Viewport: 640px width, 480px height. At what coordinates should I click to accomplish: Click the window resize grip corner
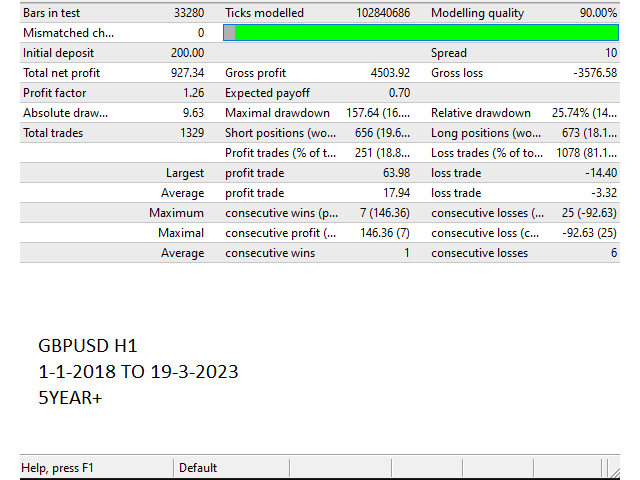tap(613, 471)
